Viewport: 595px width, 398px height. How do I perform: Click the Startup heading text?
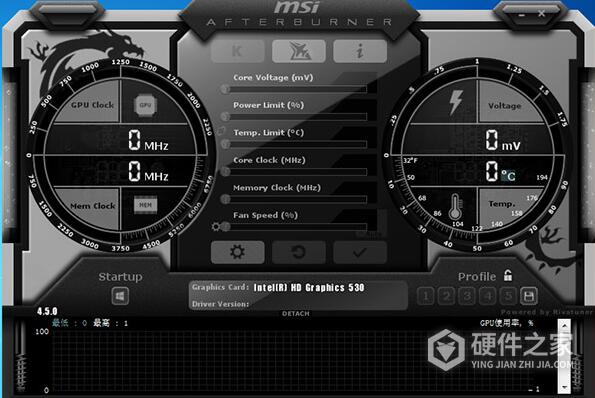pyautogui.click(x=120, y=277)
